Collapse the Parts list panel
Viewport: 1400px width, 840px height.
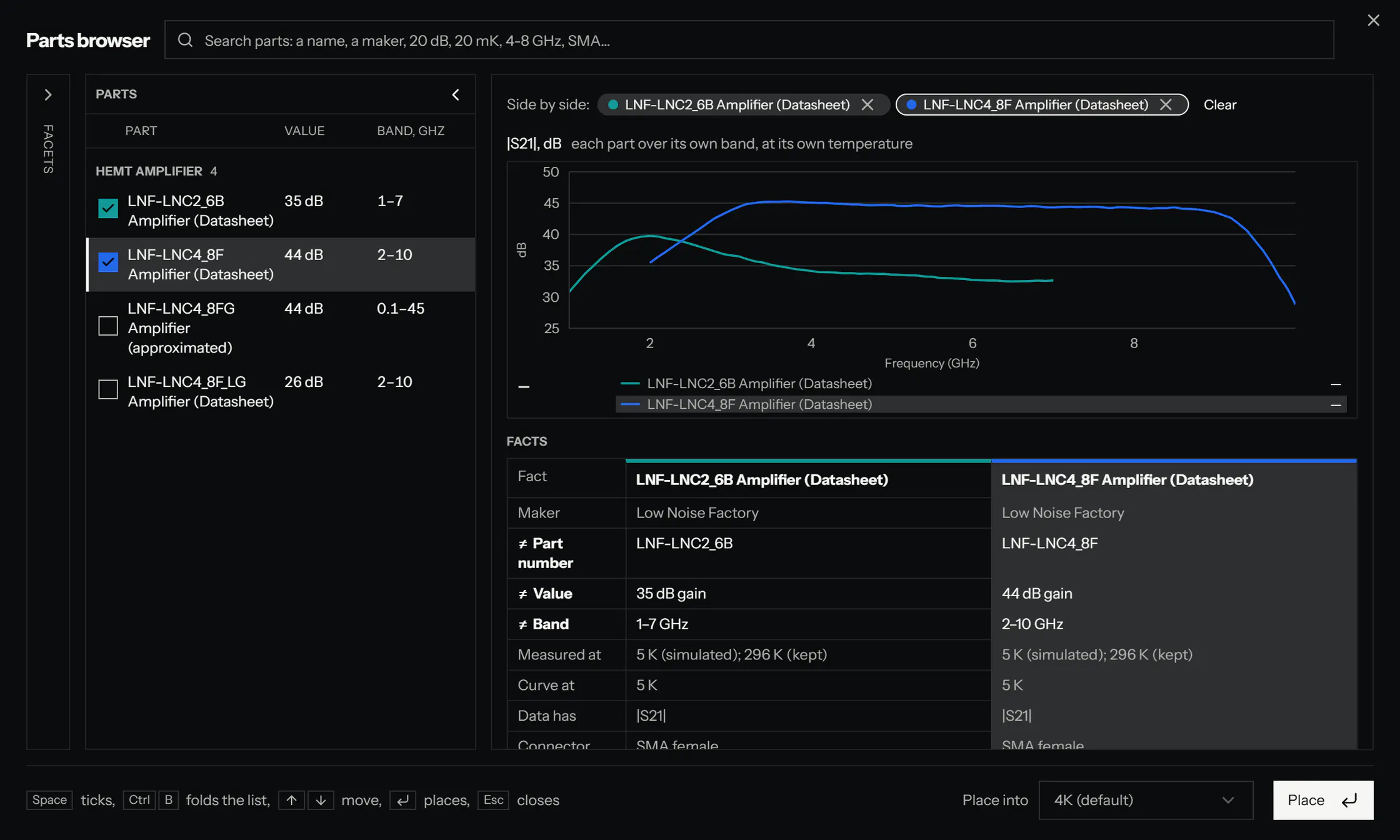[x=456, y=94]
